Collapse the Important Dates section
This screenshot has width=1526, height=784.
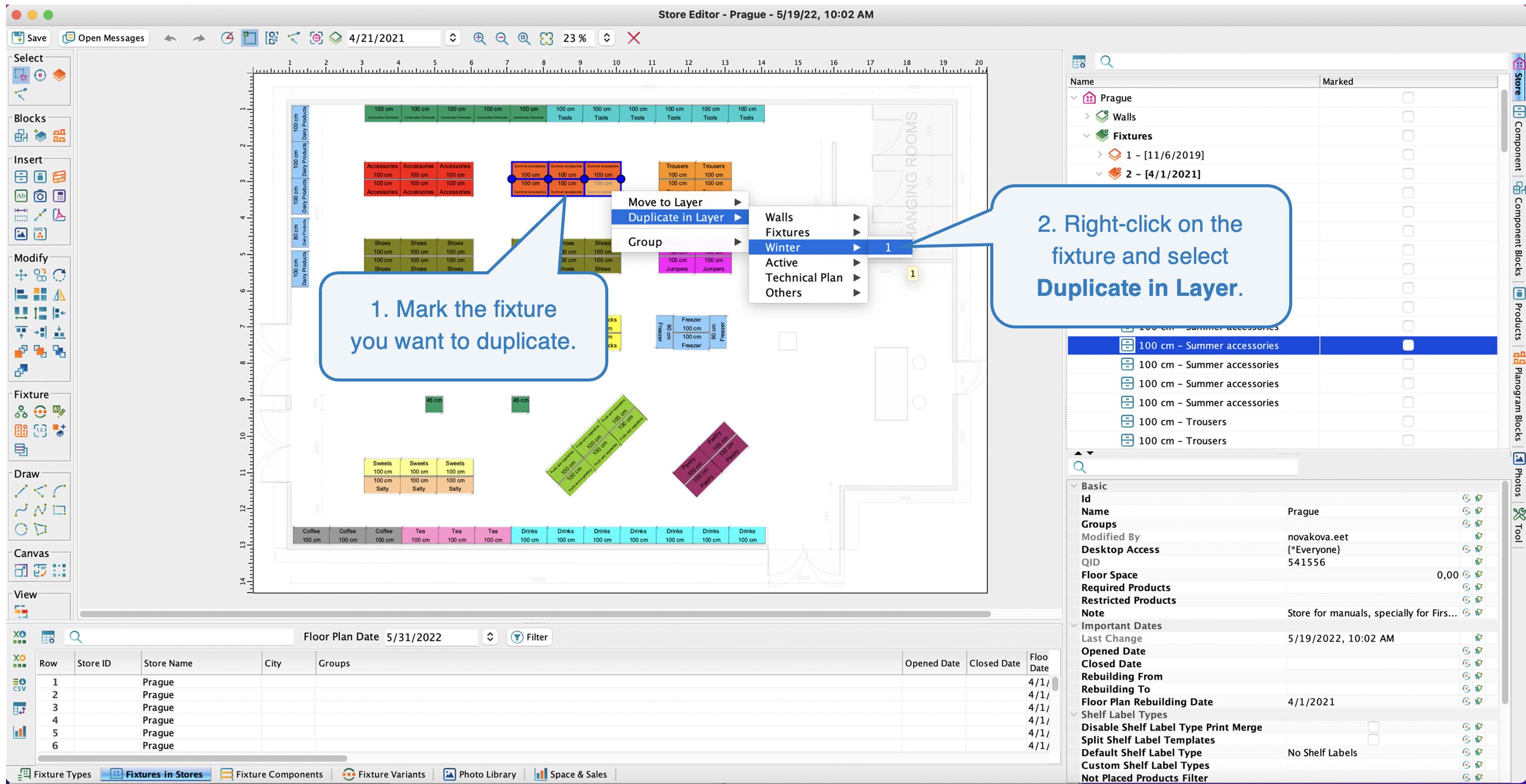pyautogui.click(x=1074, y=626)
